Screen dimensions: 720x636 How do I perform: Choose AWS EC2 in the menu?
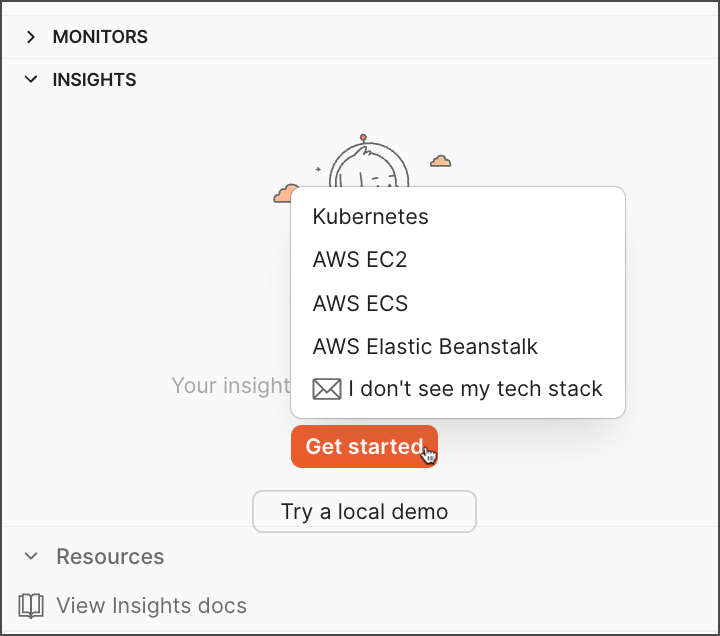point(360,260)
